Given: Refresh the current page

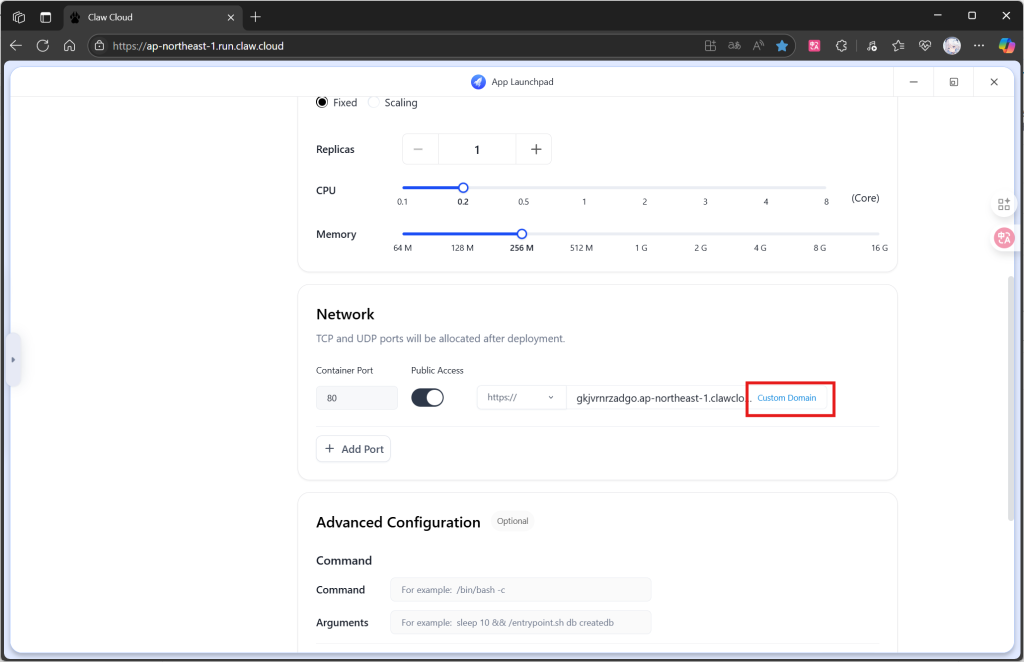Looking at the screenshot, I should [43, 46].
